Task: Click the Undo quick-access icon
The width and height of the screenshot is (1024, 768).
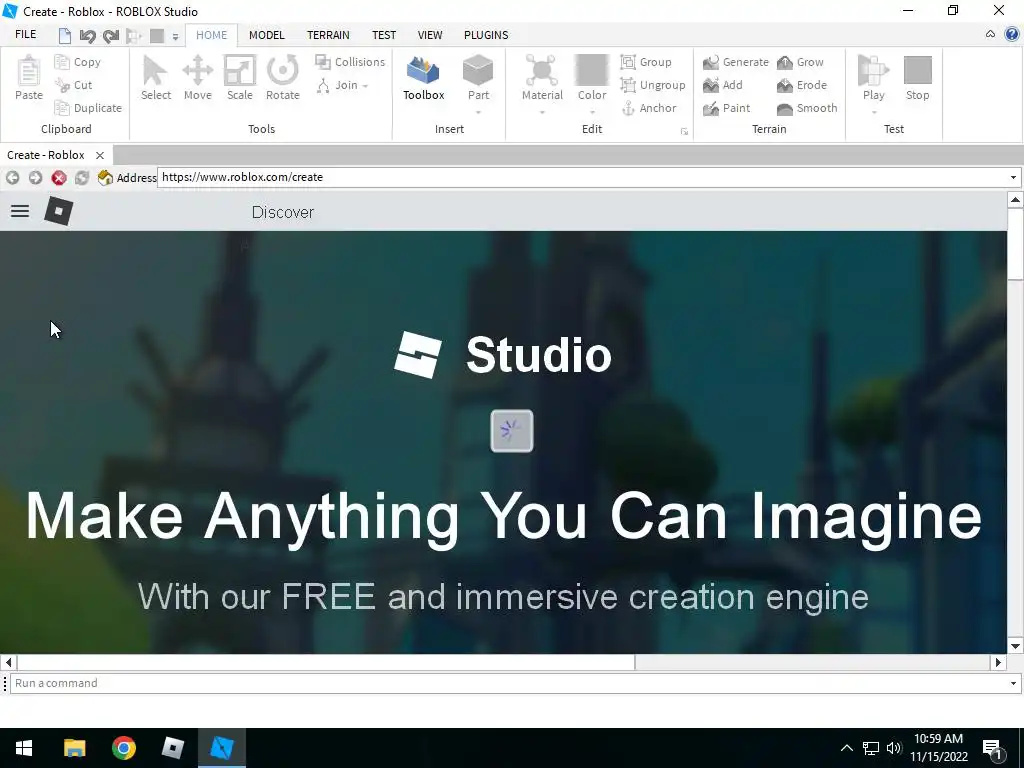Action: [x=88, y=36]
